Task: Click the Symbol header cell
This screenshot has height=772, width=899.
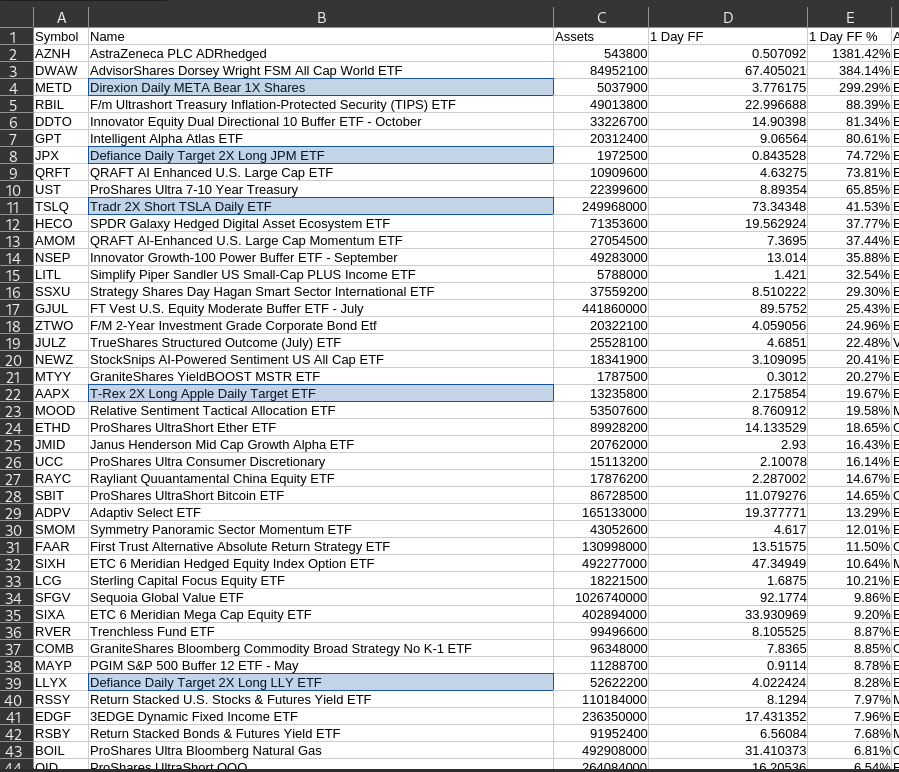Action: point(61,37)
